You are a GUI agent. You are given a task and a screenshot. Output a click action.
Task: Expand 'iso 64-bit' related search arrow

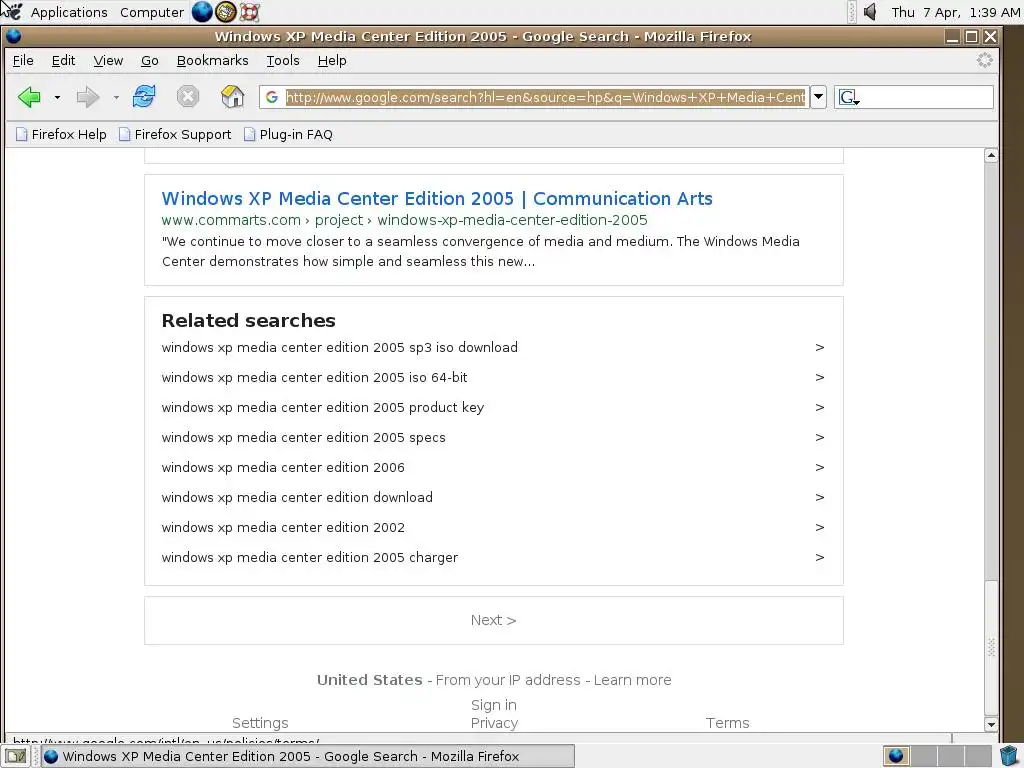tap(820, 377)
